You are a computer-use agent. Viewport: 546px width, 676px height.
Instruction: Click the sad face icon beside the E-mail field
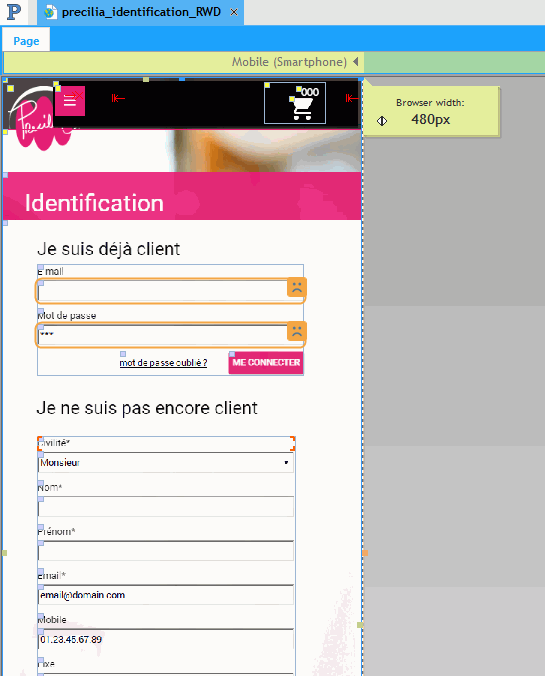pos(297,287)
